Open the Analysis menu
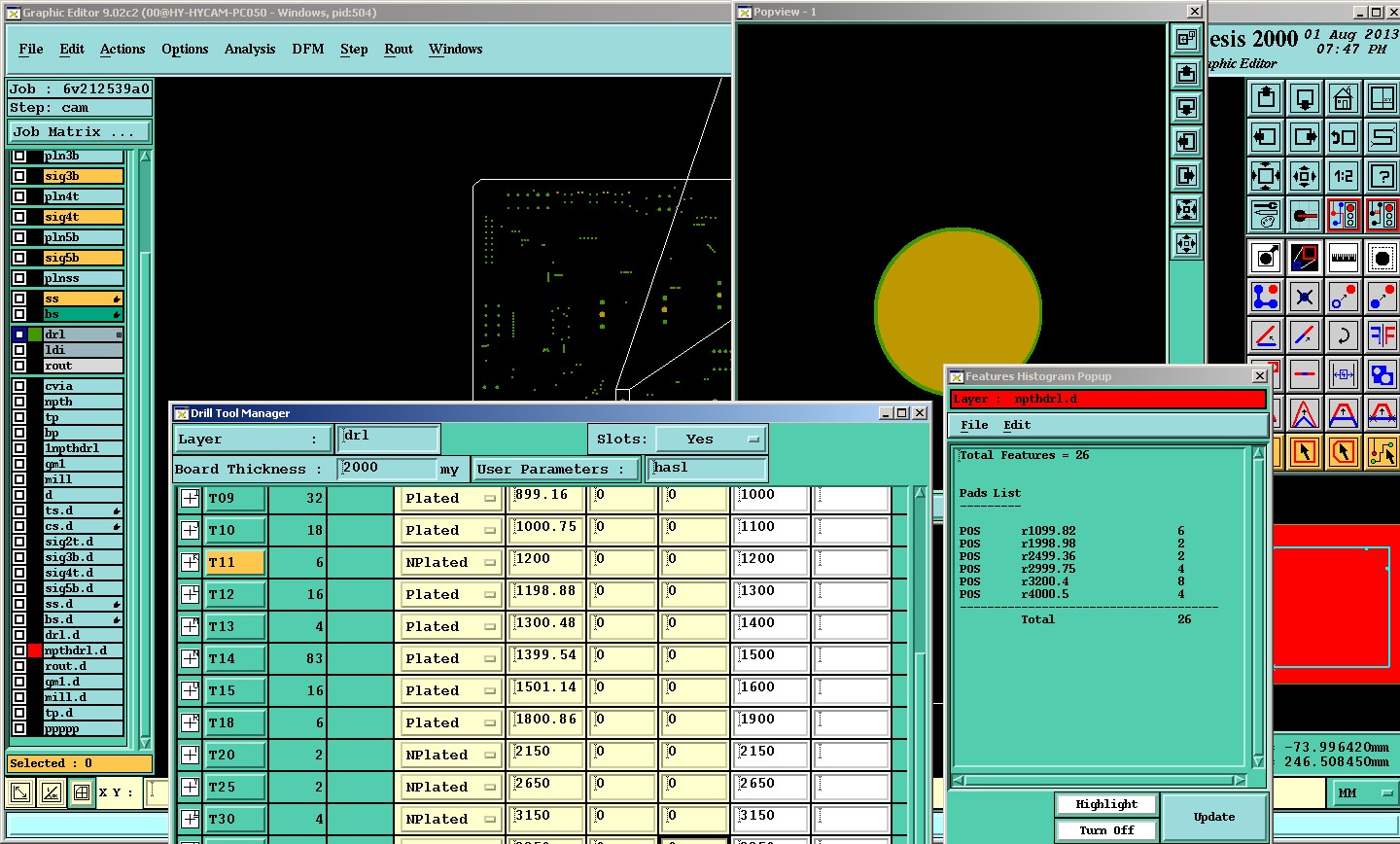Screen dimensions: 1400x844 tap(249, 49)
